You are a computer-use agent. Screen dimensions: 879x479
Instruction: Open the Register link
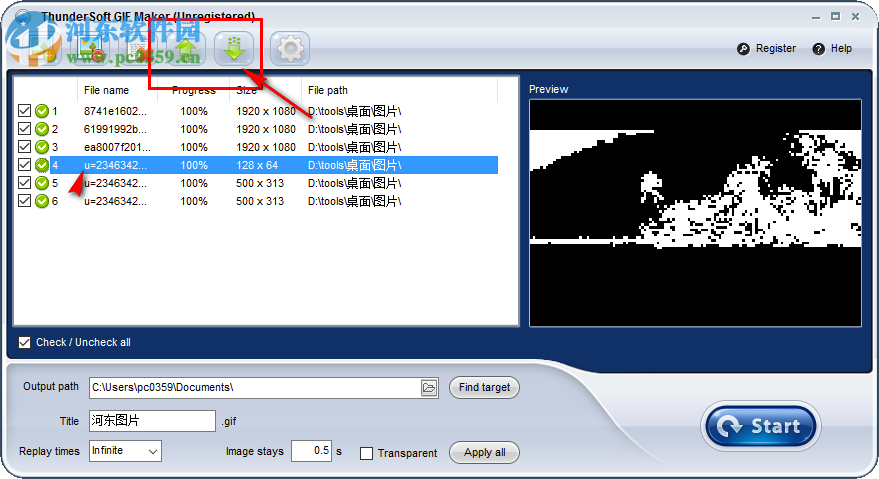point(776,49)
